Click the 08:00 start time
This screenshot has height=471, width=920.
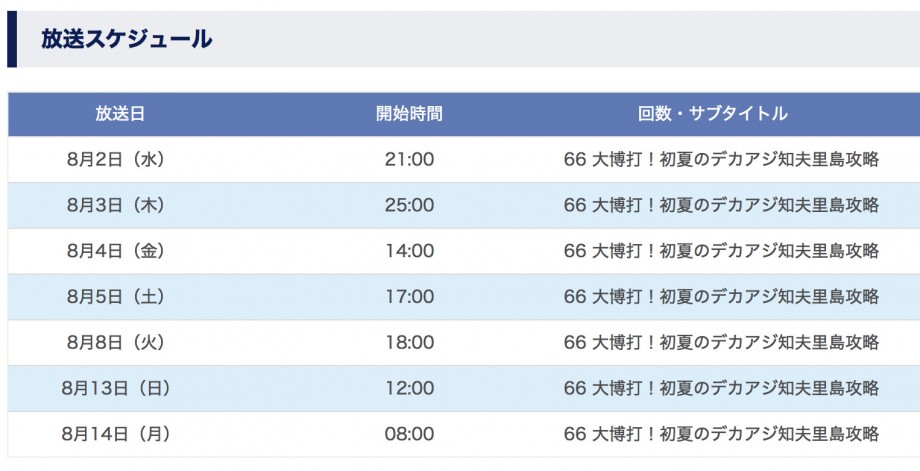point(410,433)
